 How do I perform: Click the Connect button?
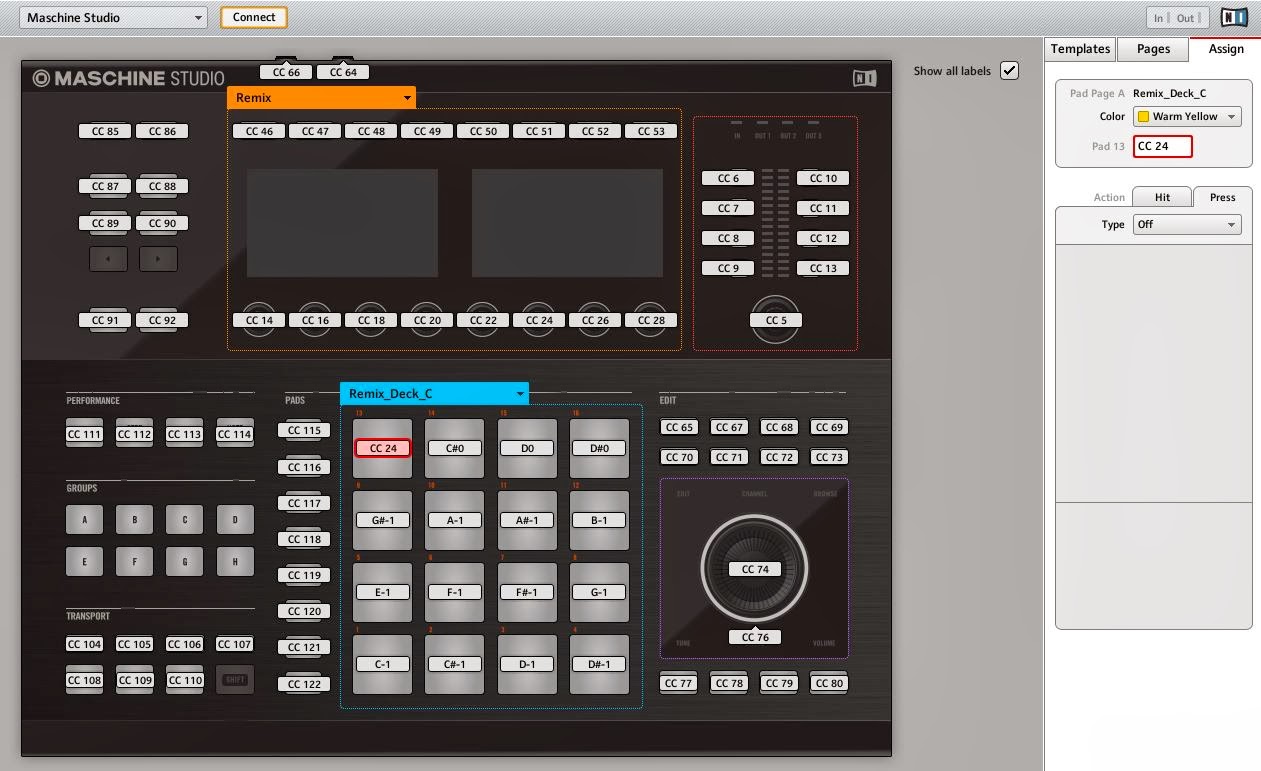[254, 17]
